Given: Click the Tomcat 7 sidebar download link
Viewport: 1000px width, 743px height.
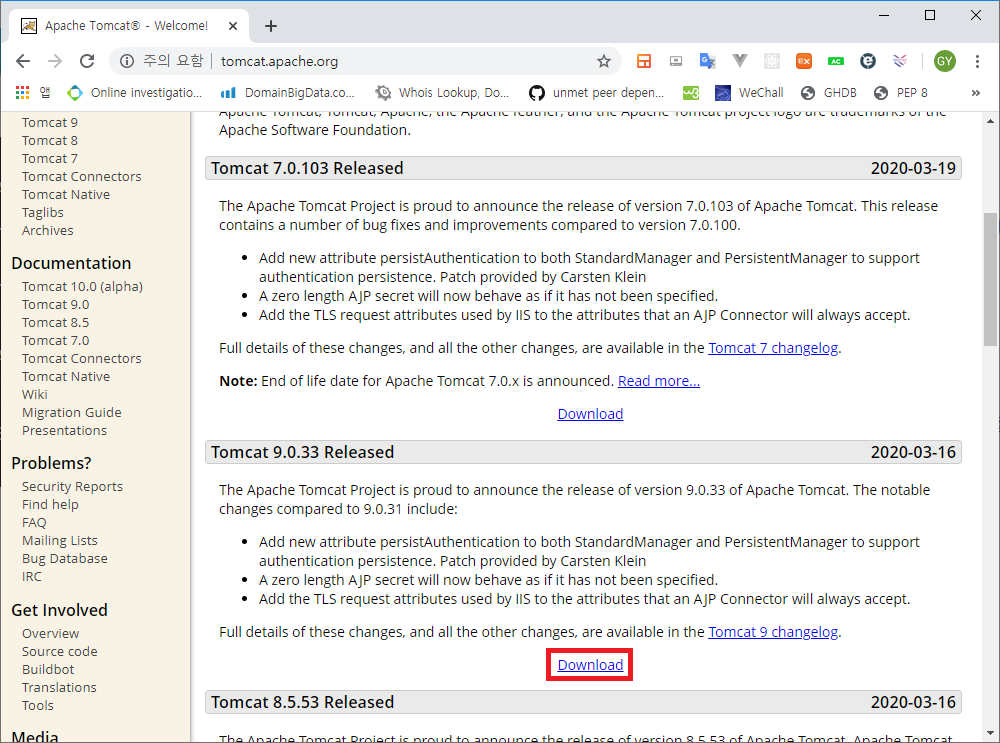Looking at the screenshot, I should click(50, 158).
